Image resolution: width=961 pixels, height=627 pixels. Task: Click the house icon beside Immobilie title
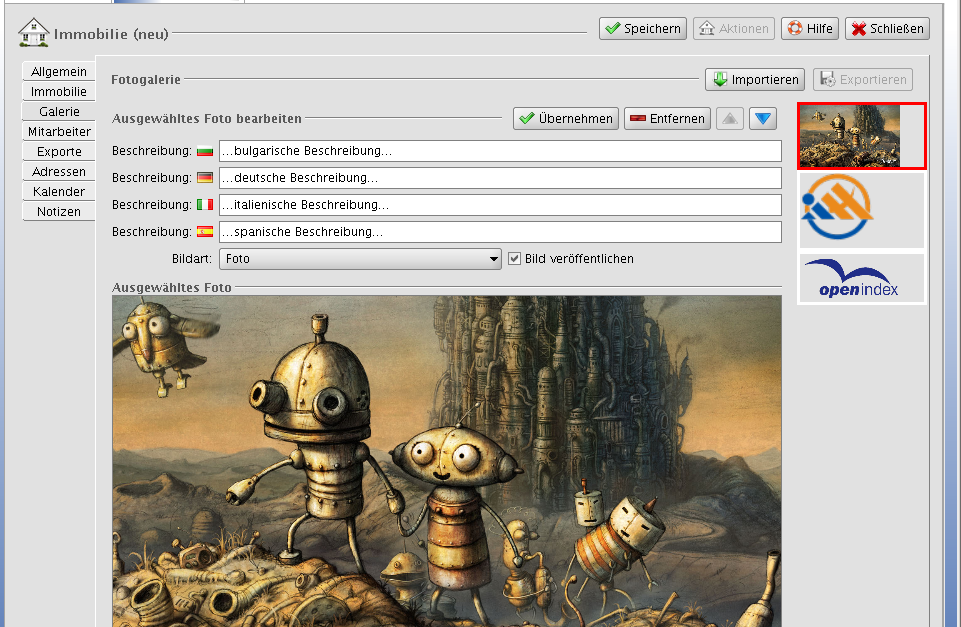tap(33, 32)
